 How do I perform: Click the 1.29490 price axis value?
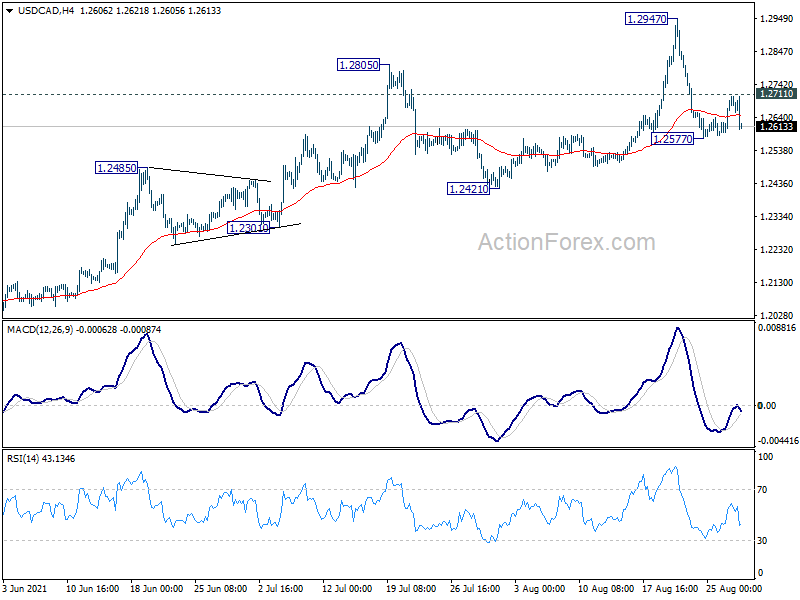[x=777, y=19]
